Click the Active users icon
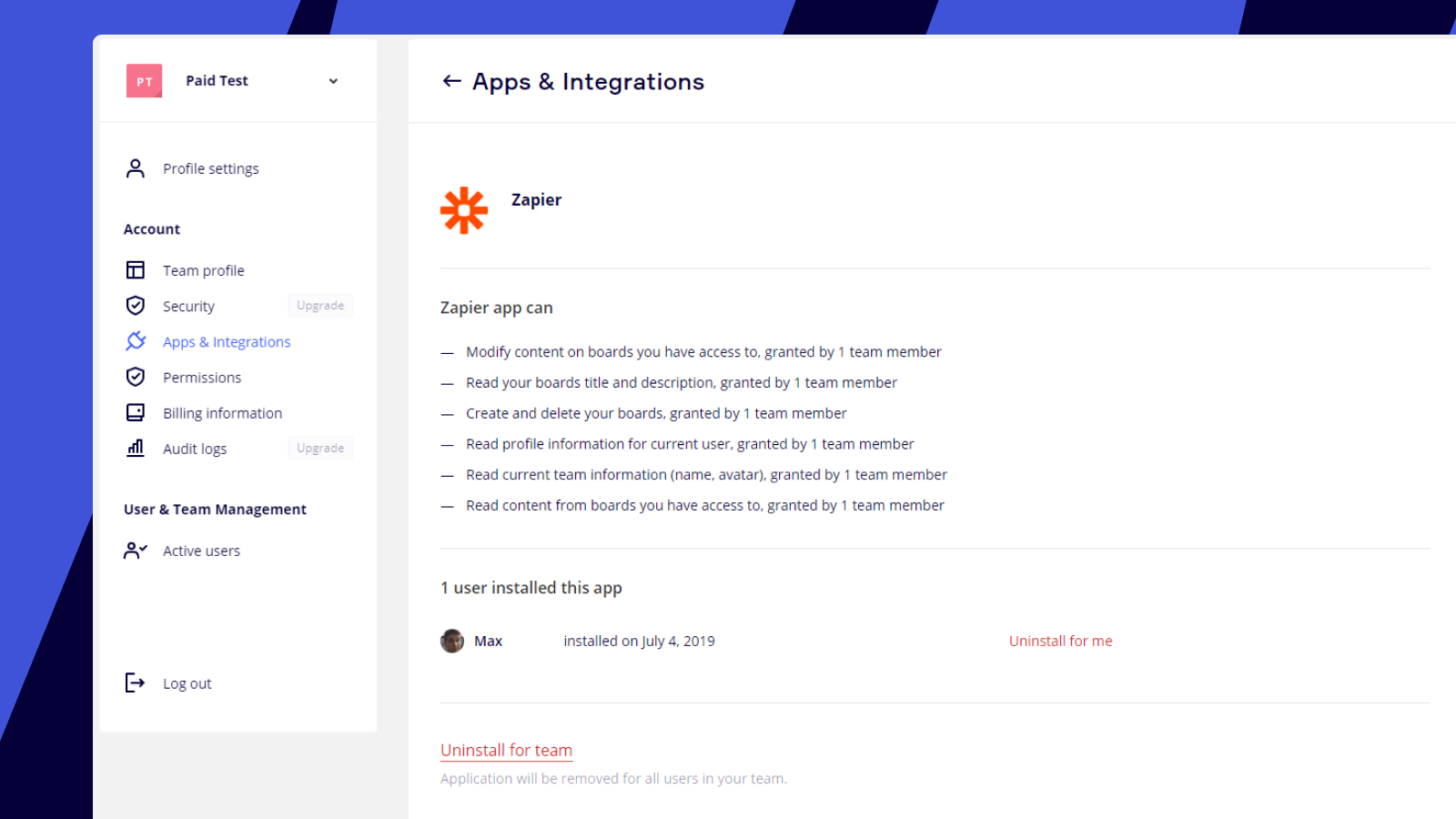 tap(136, 551)
